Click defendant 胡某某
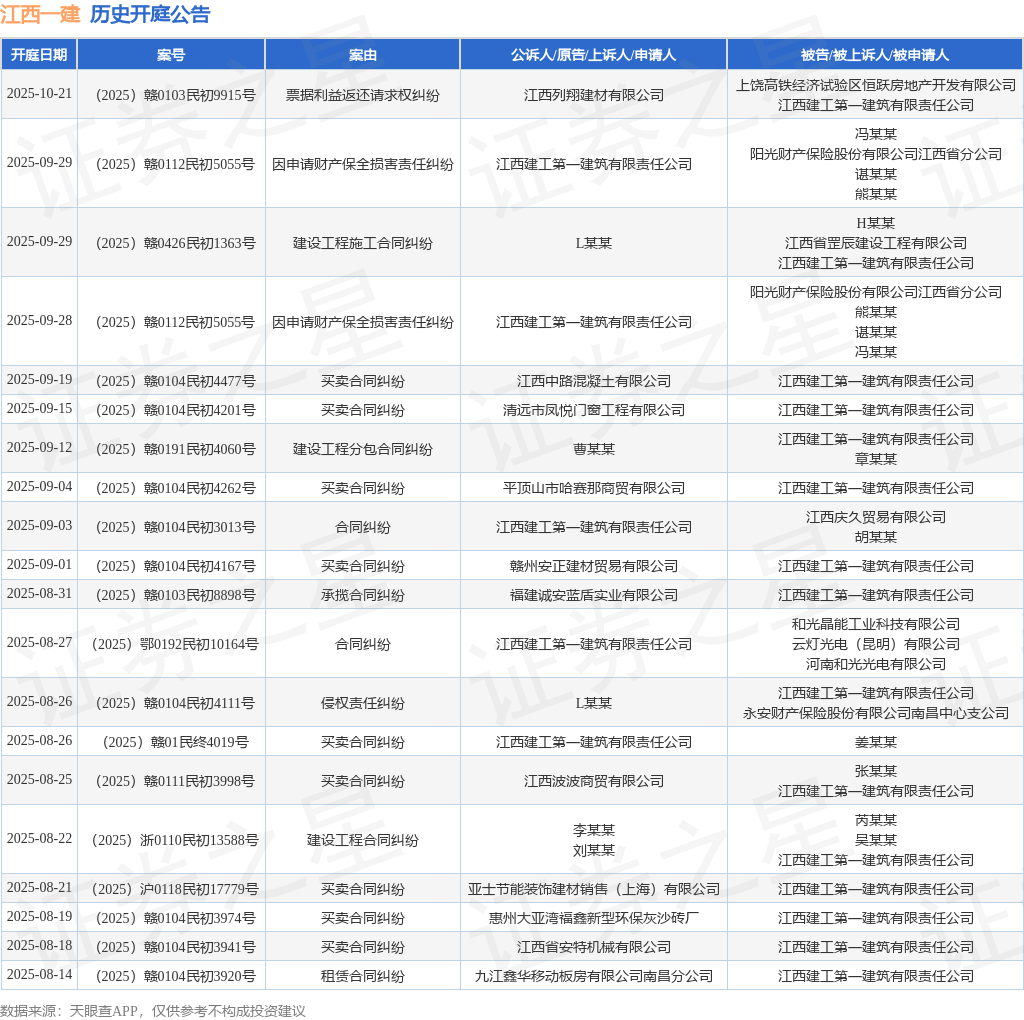The image size is (1024, 1020). click(x=876, y=537)
